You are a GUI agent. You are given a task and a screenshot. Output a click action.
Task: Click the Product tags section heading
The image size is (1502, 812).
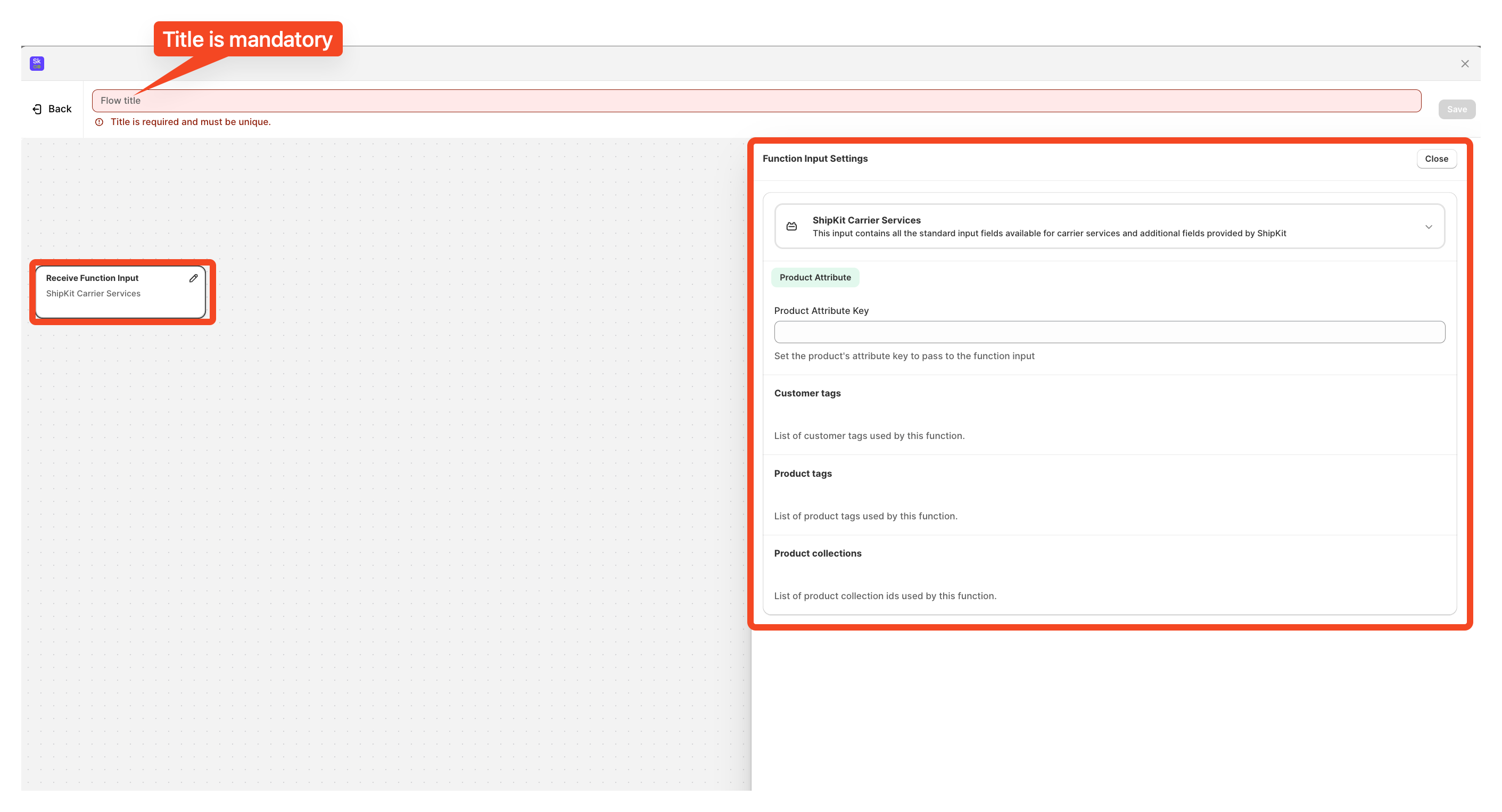tap(802, 474)
